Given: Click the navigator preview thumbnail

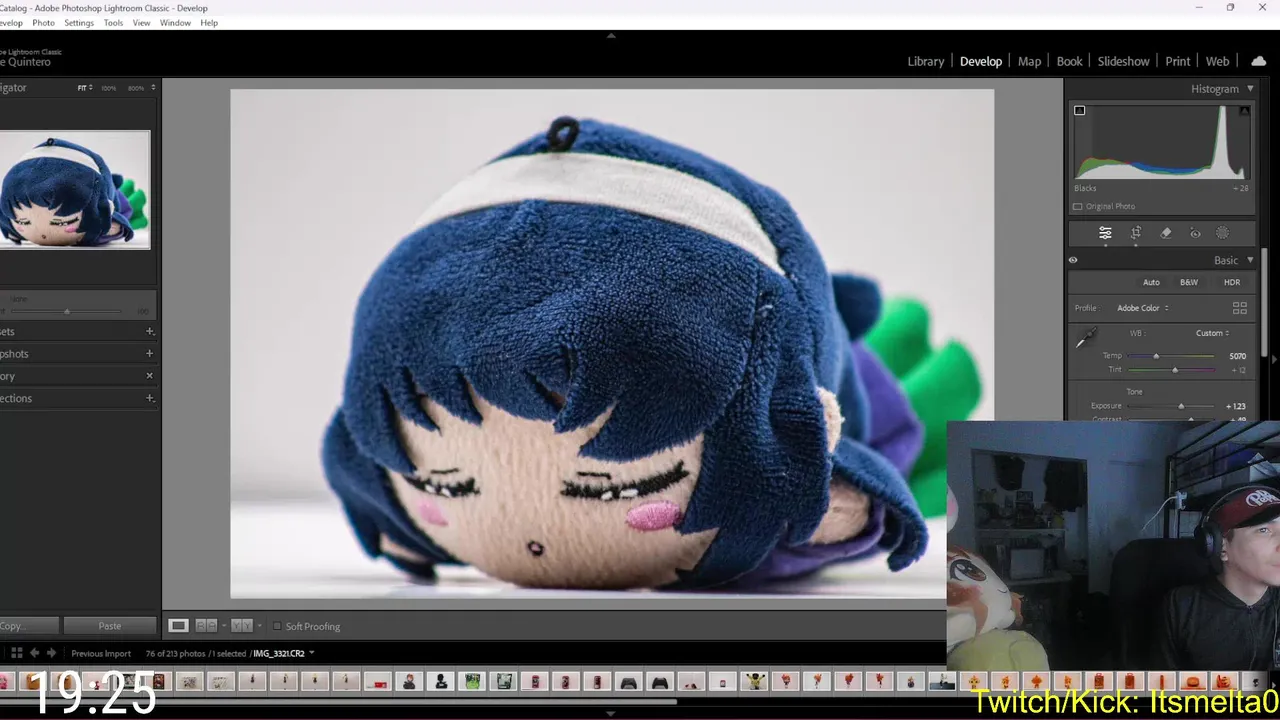Looking at the screenshot, I should tap(75, 189).
